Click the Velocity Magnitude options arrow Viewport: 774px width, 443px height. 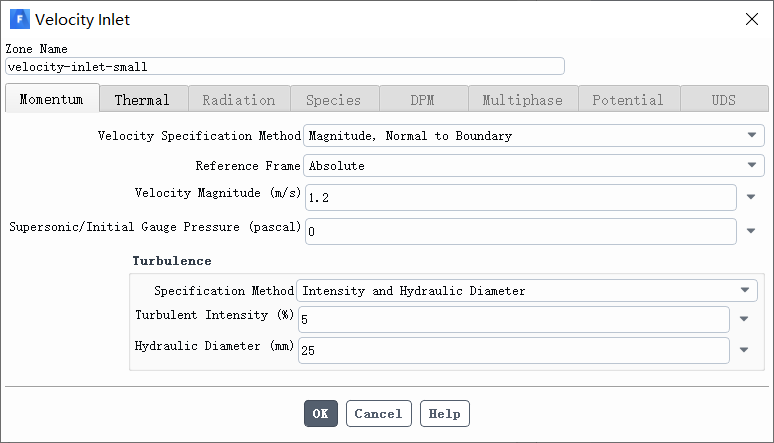[x=751, y=198]
